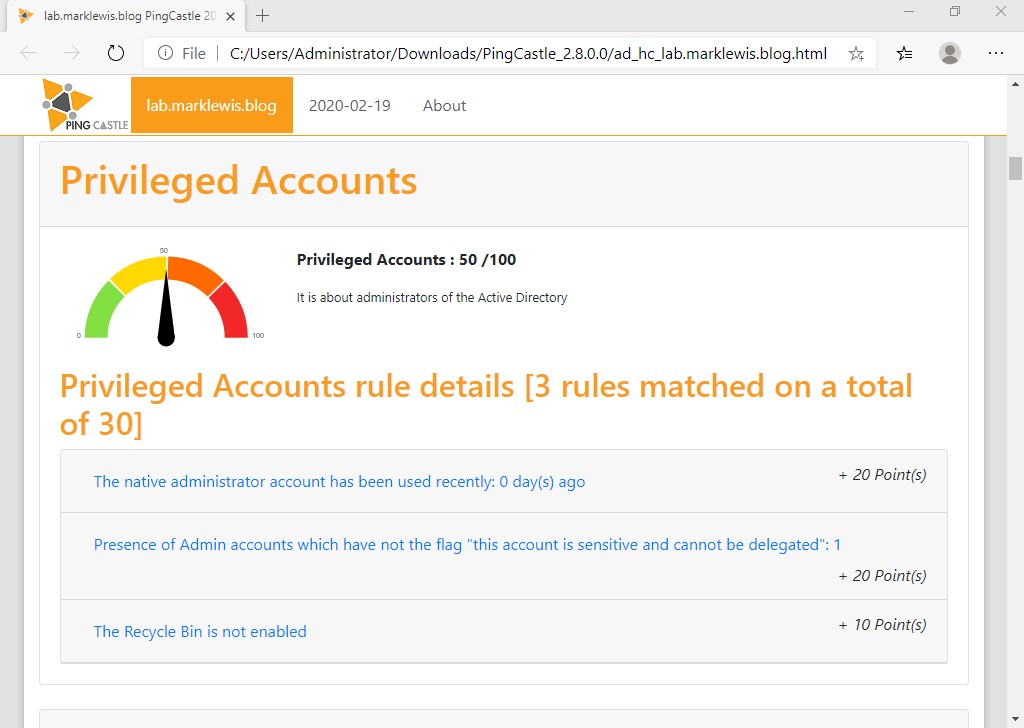1024x728 pixels.
Task: Click the address bar file path
Action: click(x=528, y=53)
